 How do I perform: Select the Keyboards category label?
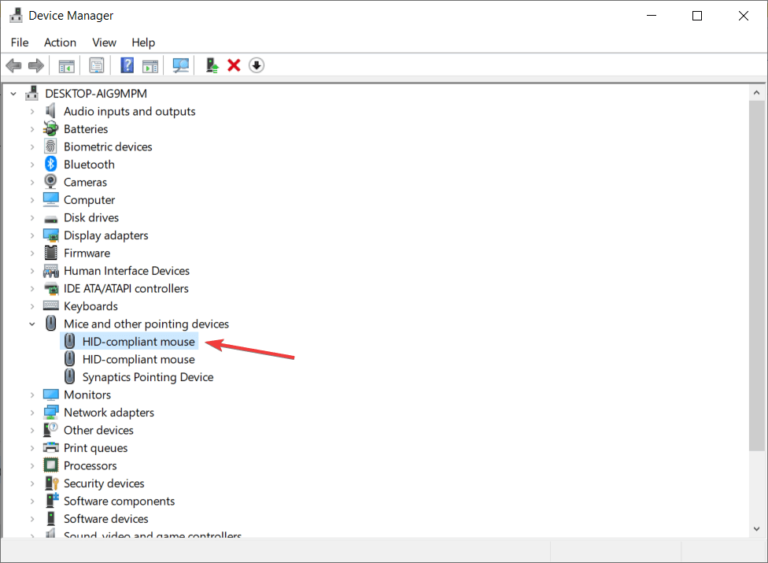tap(90, 306)
